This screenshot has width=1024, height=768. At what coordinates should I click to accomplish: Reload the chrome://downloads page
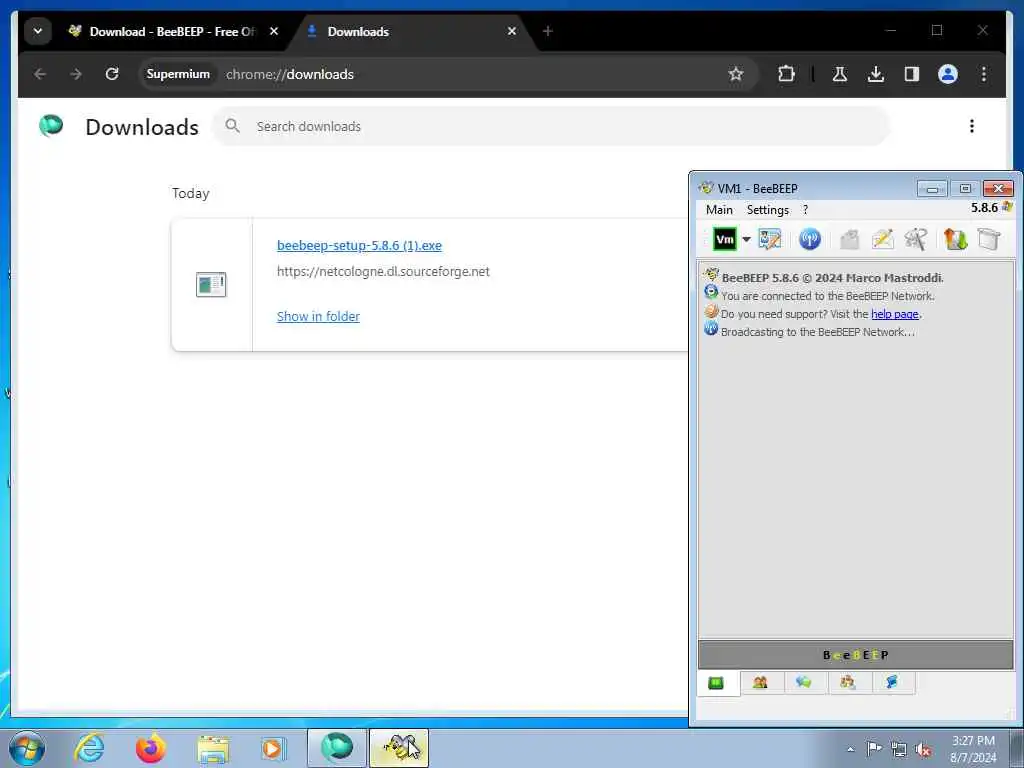[x=112, y=74]
